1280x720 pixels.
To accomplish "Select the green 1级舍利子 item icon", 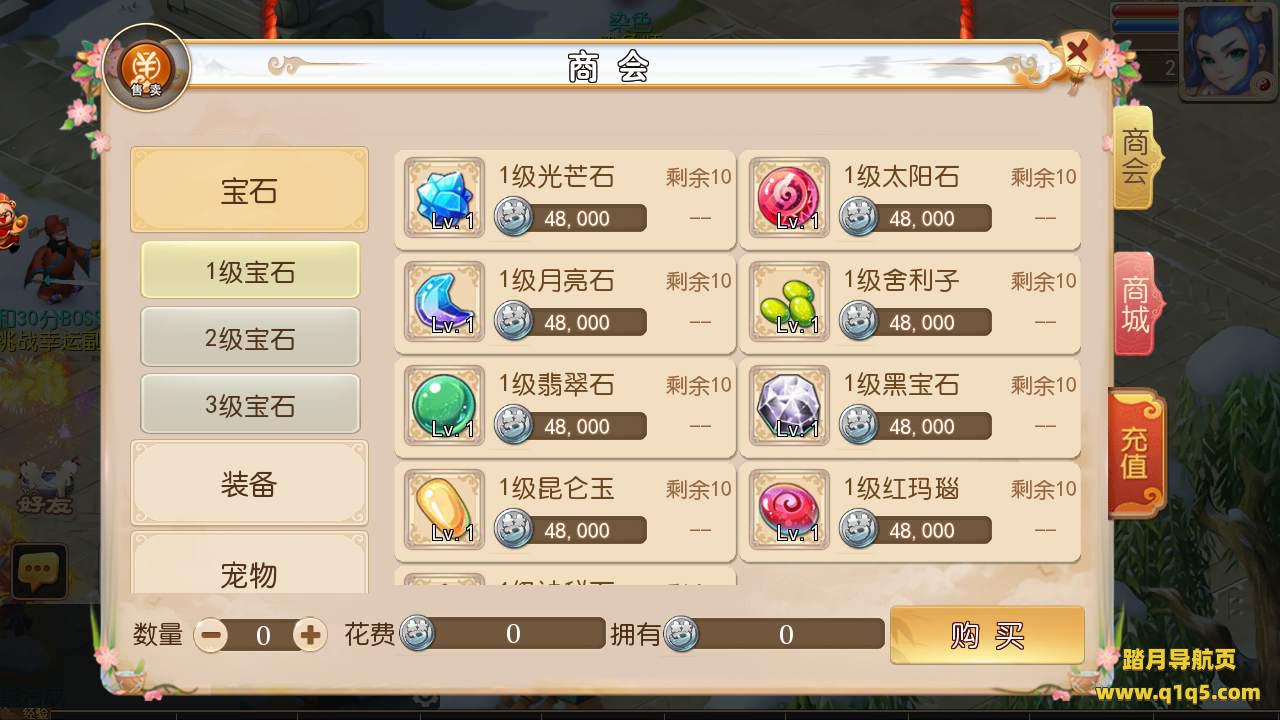I will click(789, 302).
